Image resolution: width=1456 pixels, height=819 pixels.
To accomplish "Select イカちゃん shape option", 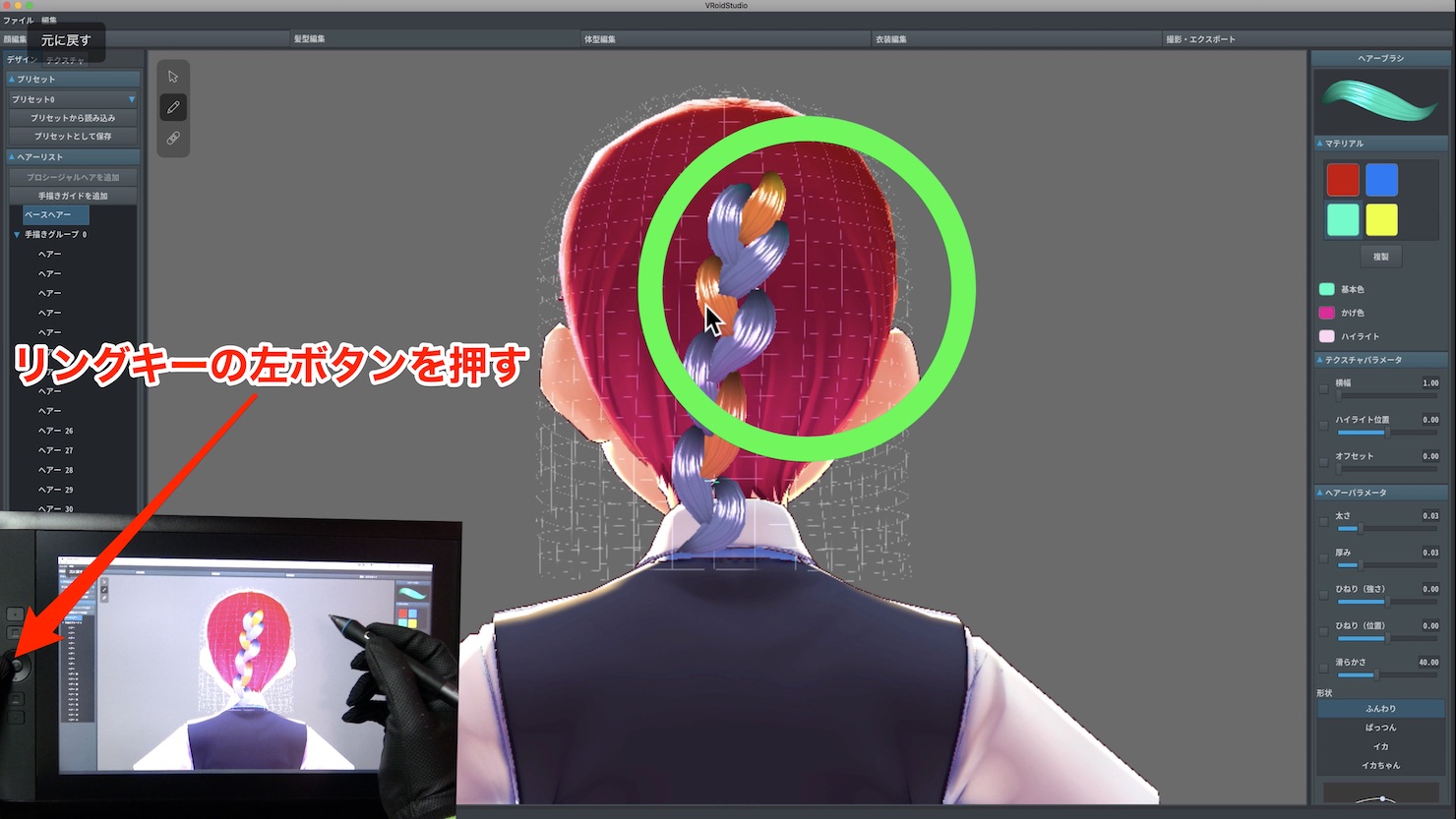I will [1380, 765].
